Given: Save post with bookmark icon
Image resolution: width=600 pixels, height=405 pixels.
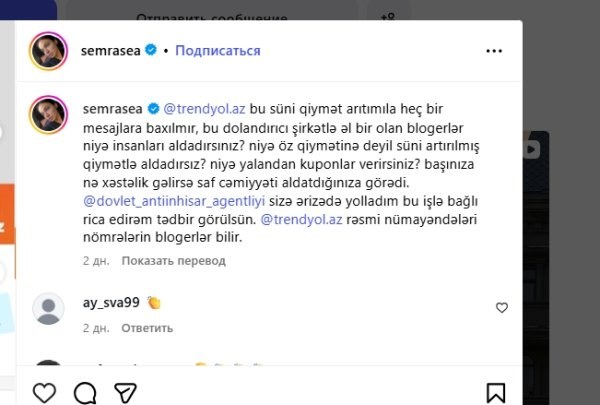Looking at the screenshot, I should pos(496,393).
